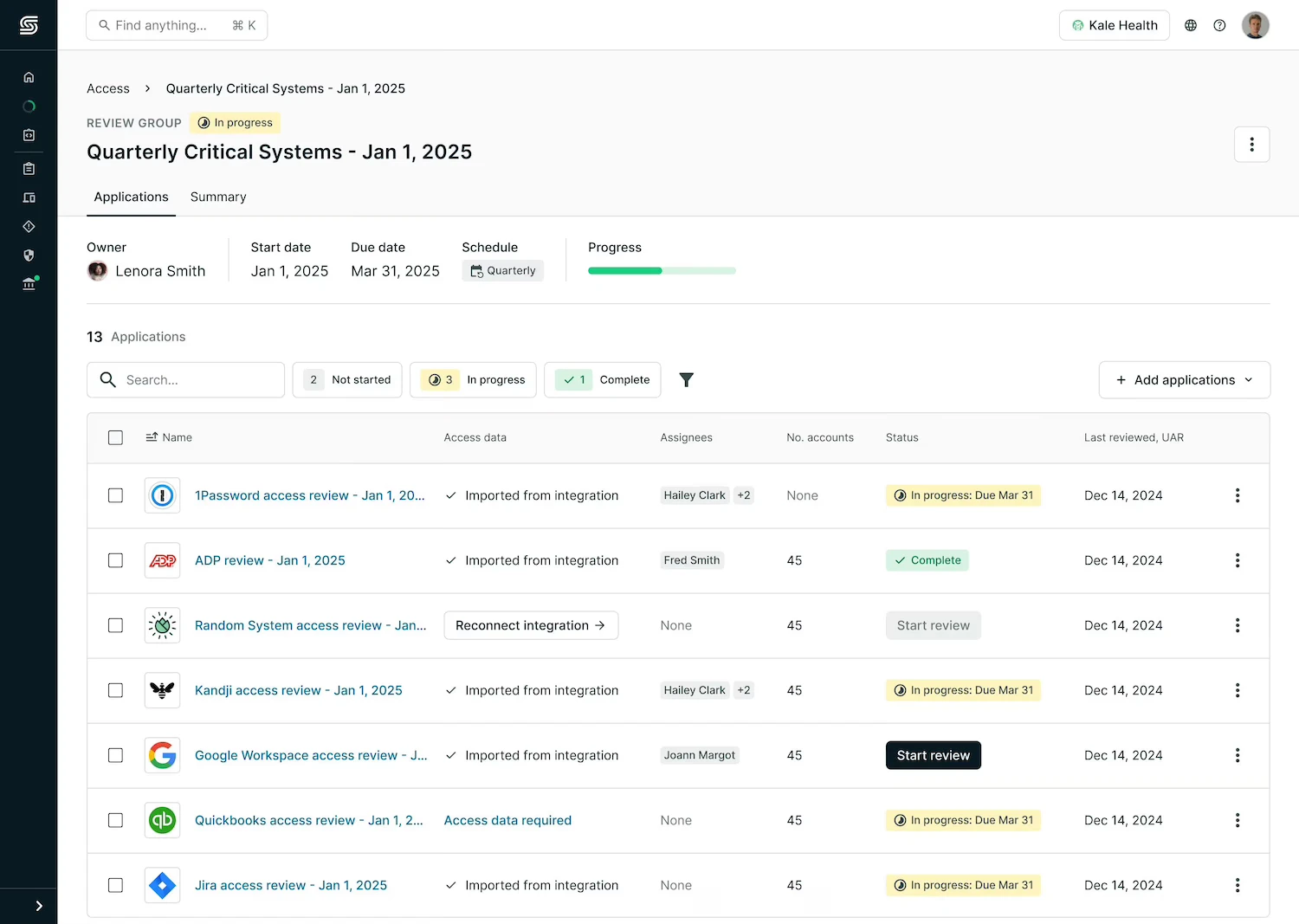Toggle the select-all header checkbox
This screenshot has height=924, width=1299.
115,437
